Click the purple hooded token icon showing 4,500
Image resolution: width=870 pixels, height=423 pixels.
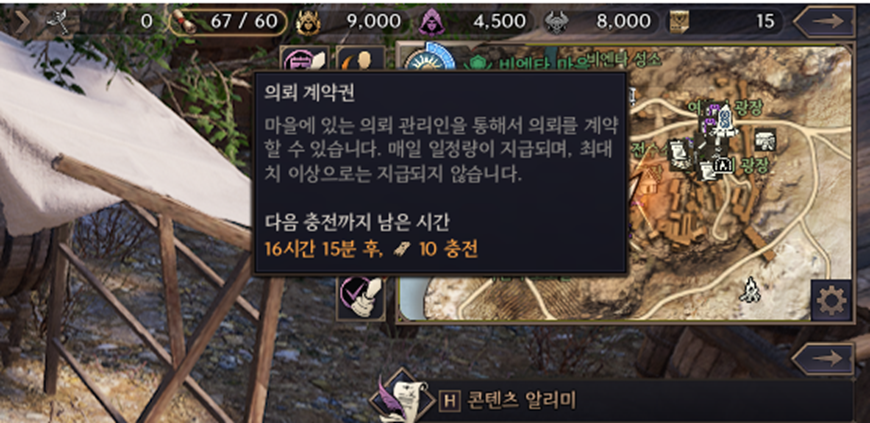[x=429, y=23]
